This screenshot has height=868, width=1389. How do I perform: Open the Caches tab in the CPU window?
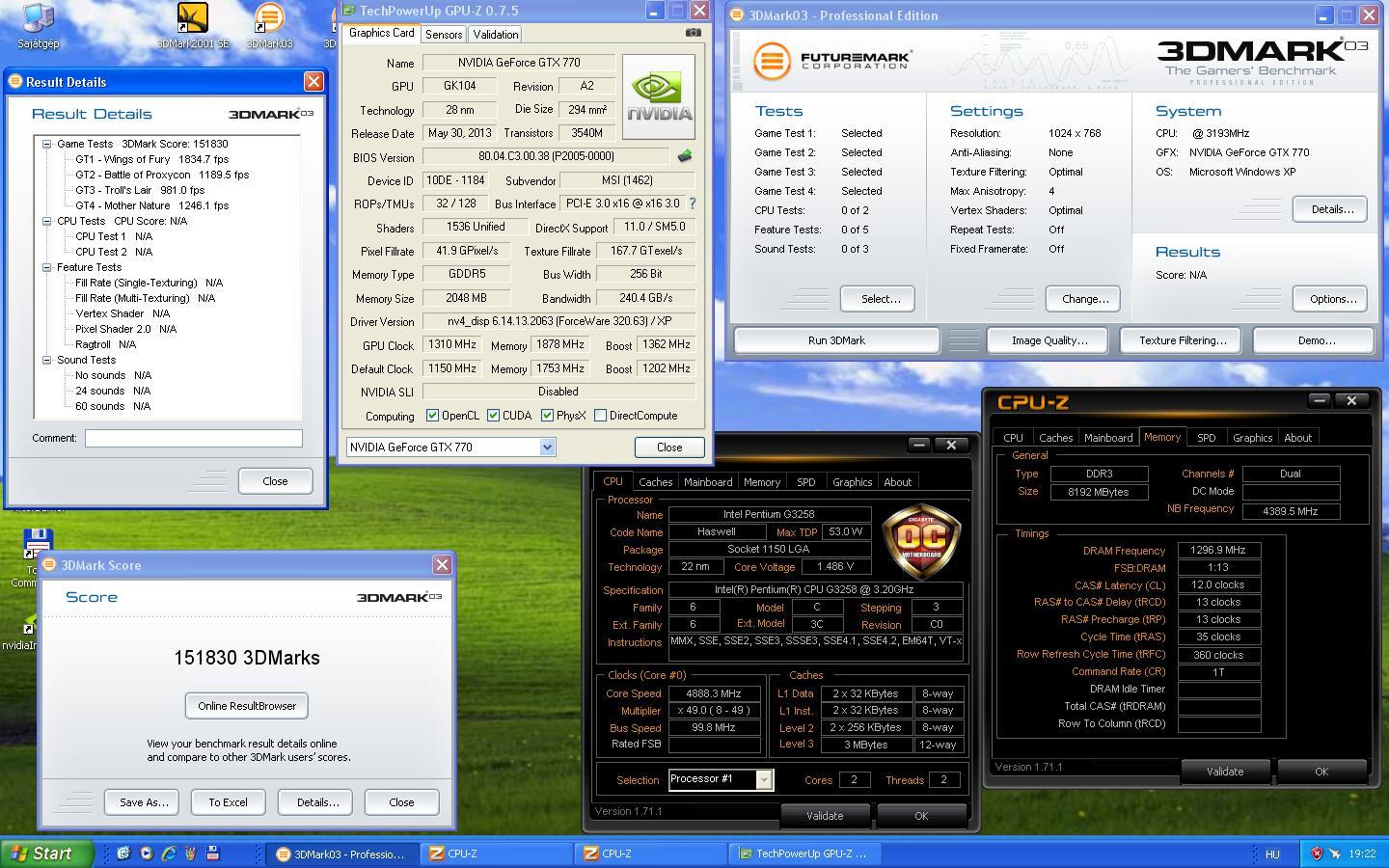pos(655,482)
